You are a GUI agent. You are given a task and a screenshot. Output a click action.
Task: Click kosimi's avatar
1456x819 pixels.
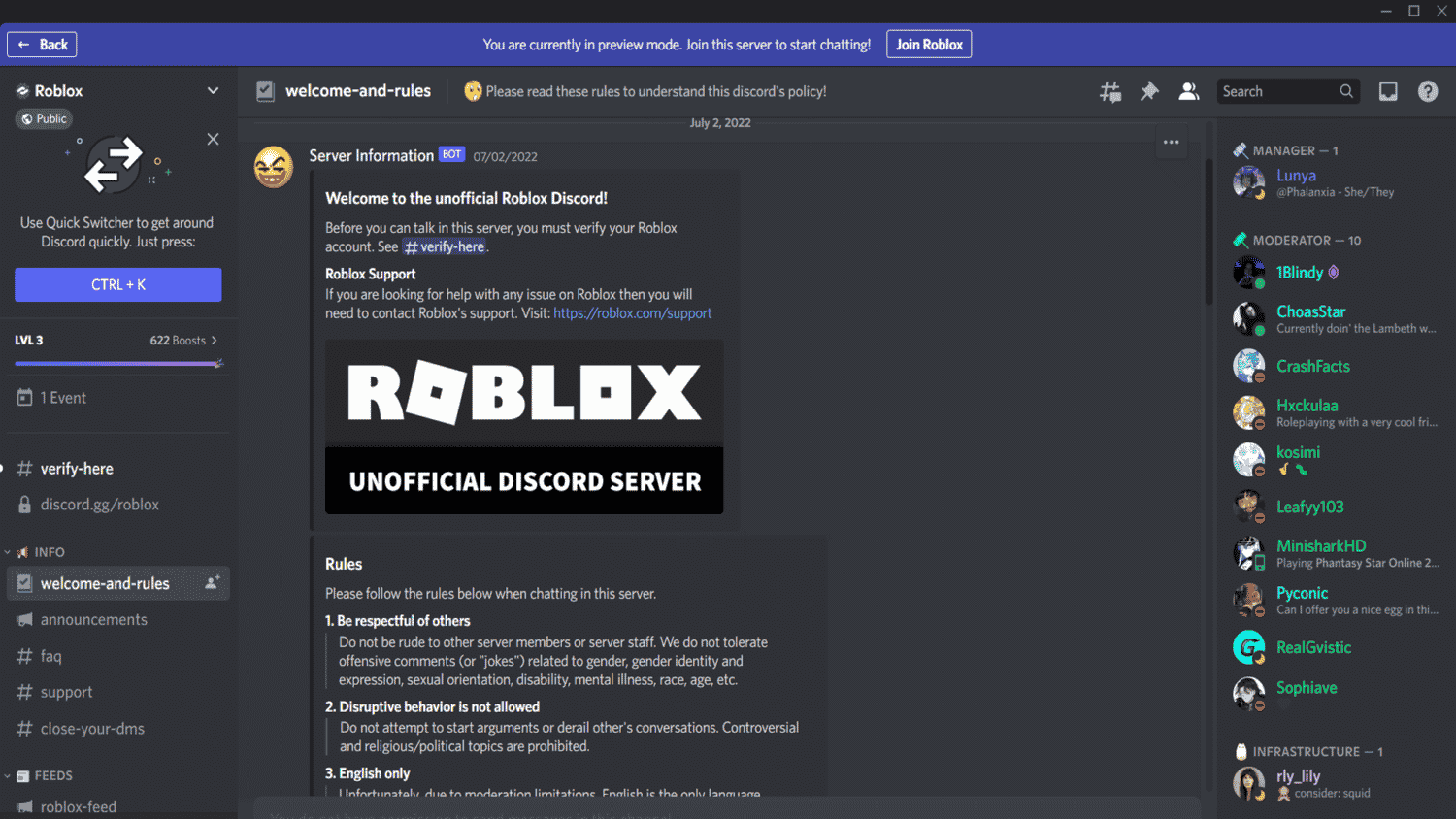tap(1248, 459)
